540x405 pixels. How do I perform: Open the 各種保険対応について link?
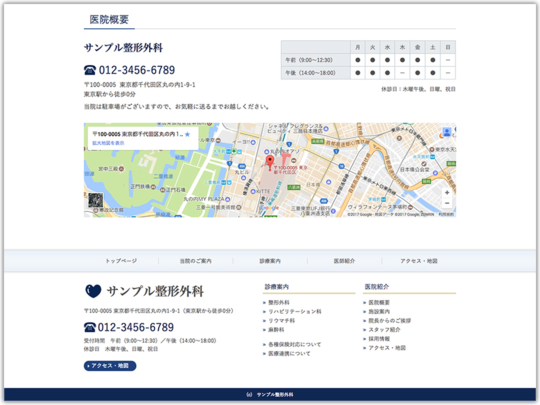point(294,344)
